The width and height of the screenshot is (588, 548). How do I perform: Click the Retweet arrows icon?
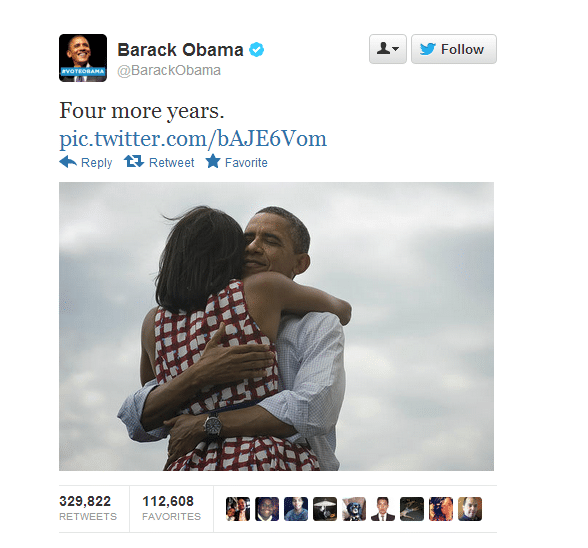pyautogui.click(x=134, y=161)
